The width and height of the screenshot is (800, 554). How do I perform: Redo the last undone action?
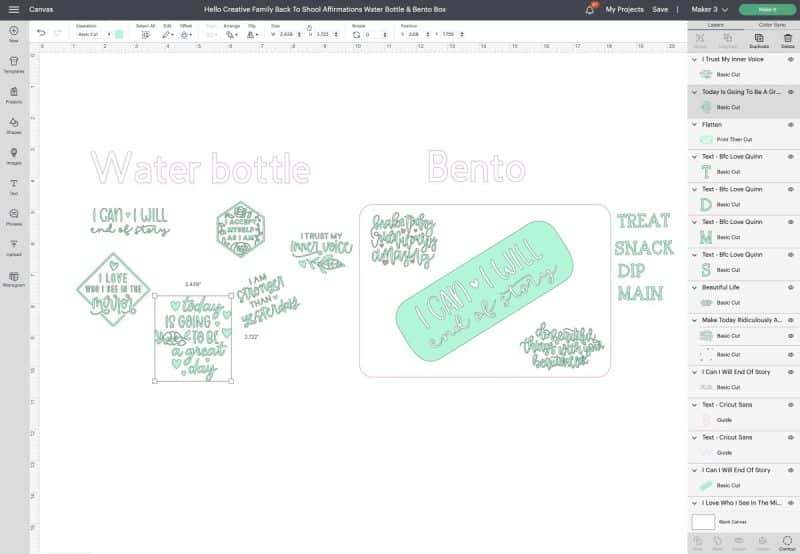[57, 33]
